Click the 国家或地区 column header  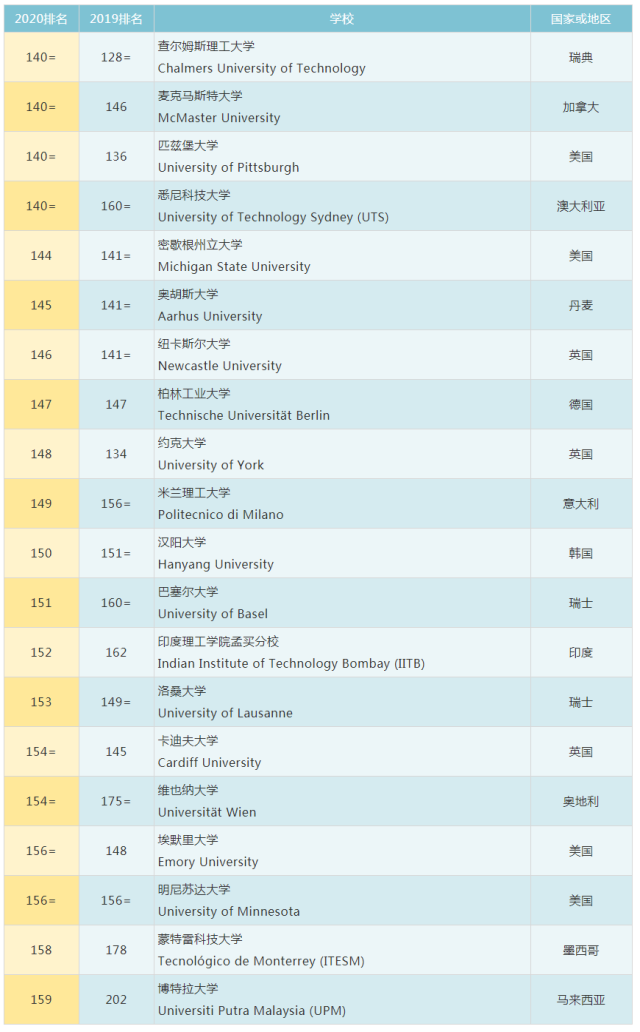(x=581, y=19)
